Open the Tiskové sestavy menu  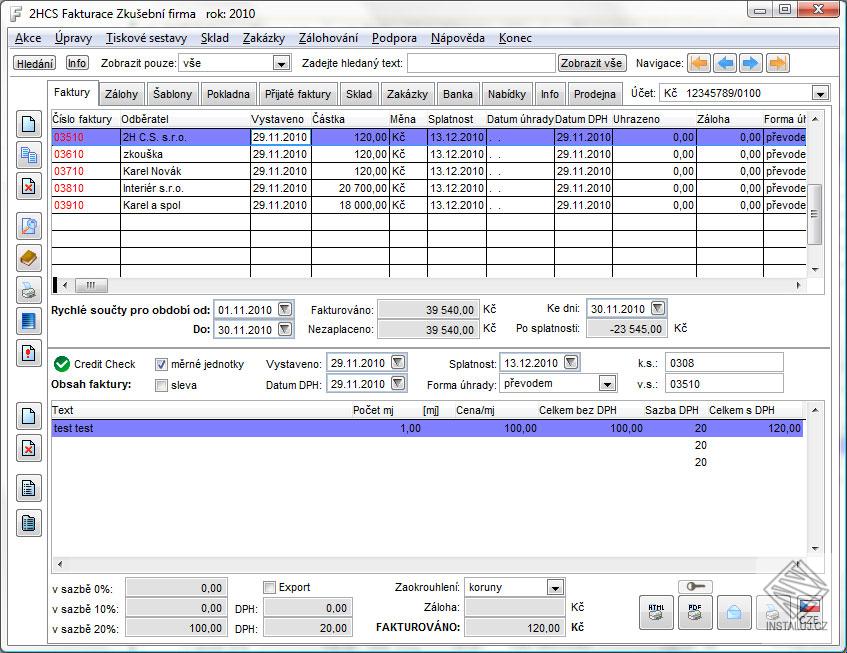point(146,38)
